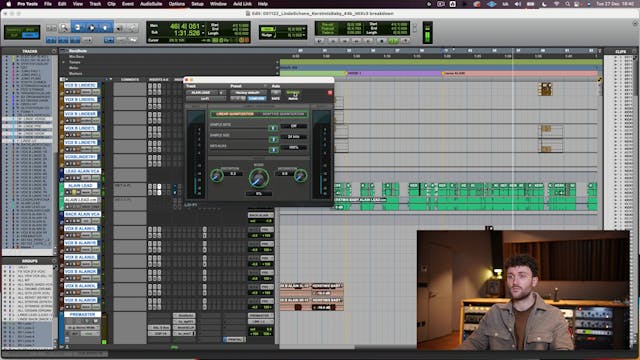The image size is (640, 360).
Task: Click the Record transport button
Action: point(405,41)
